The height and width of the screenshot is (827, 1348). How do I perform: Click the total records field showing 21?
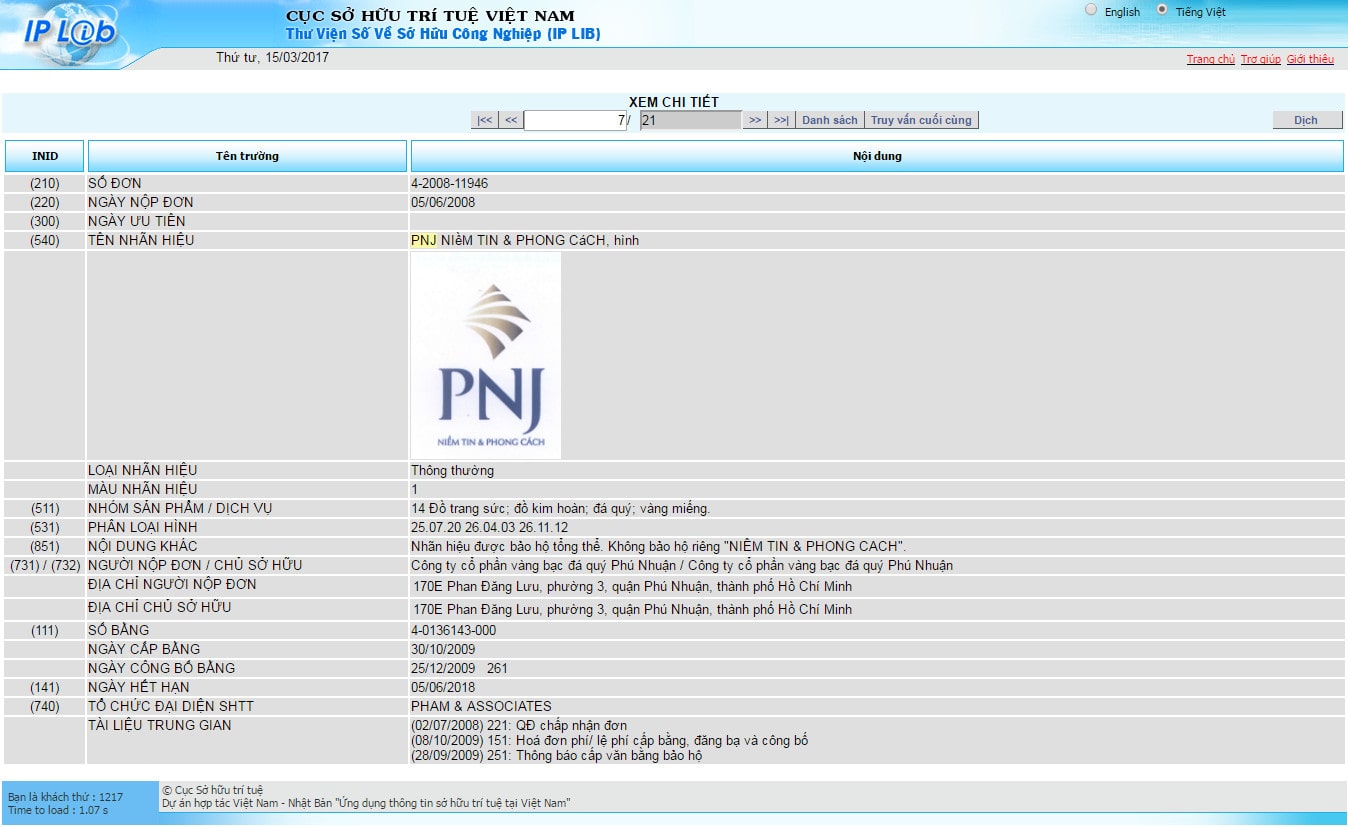click(x=690, y=120)
